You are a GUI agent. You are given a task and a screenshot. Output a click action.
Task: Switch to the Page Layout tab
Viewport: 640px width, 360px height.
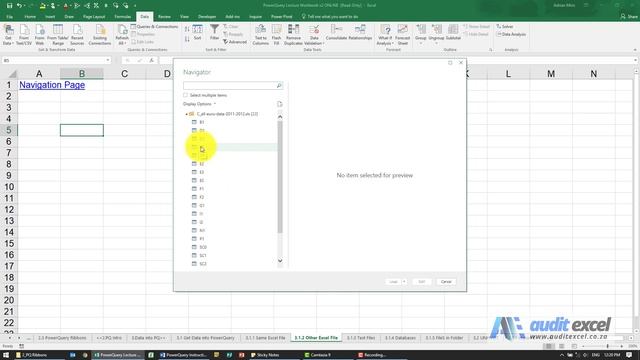tap(94, 17)
